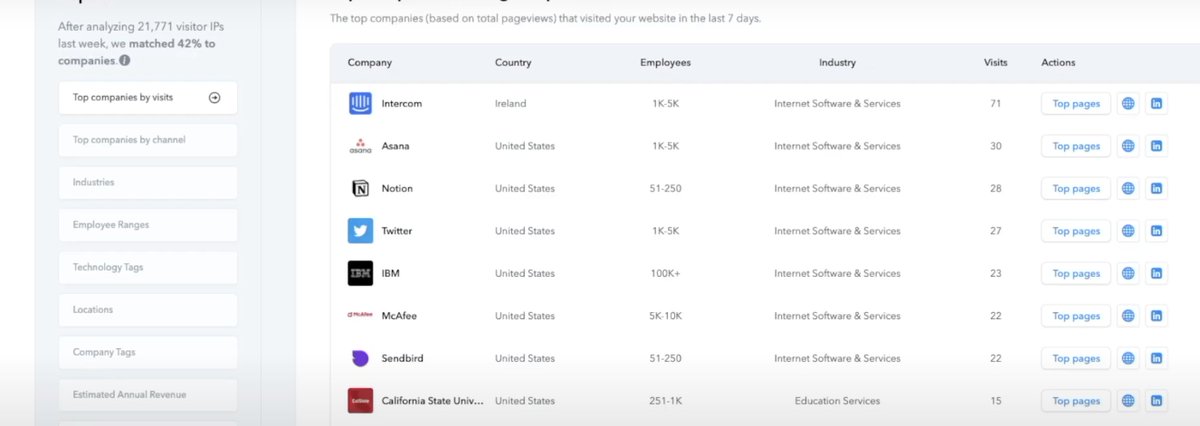Screen dimensions: 1200x426
Task: Click the Industry column header
Action: click(x=837, y=62)
